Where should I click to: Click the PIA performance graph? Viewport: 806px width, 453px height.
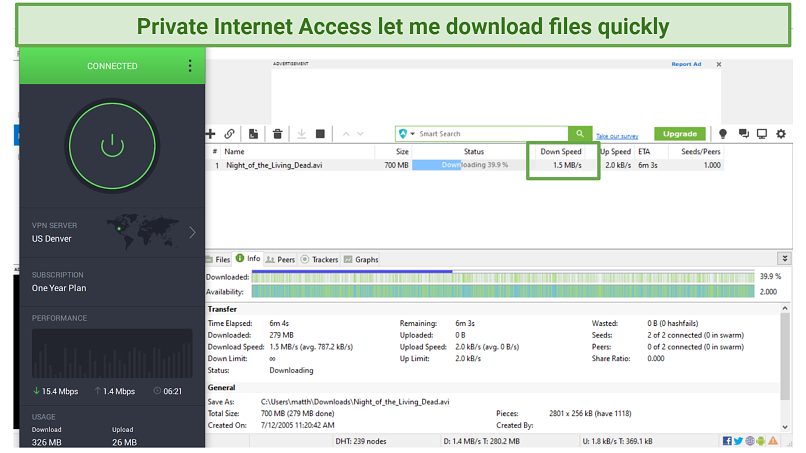pyautogui.click(x=112, y=354)
